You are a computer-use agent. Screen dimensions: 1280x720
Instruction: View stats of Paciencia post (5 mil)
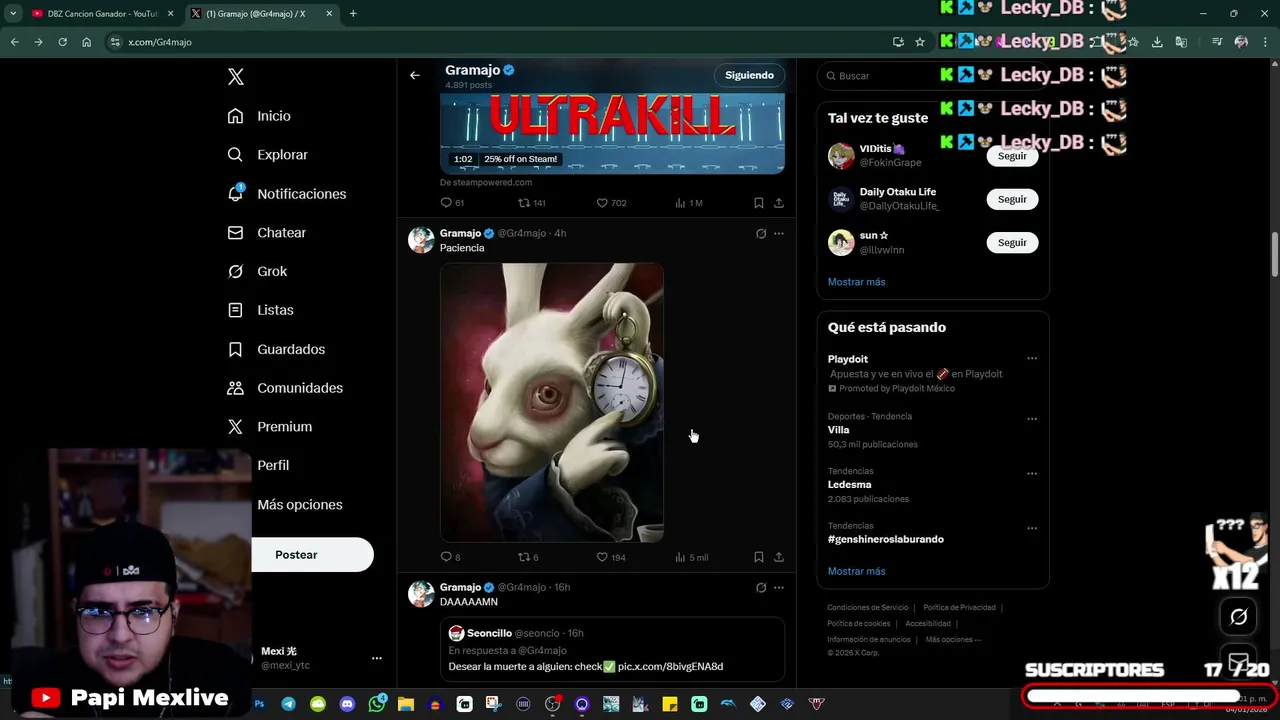coord(692,557)
